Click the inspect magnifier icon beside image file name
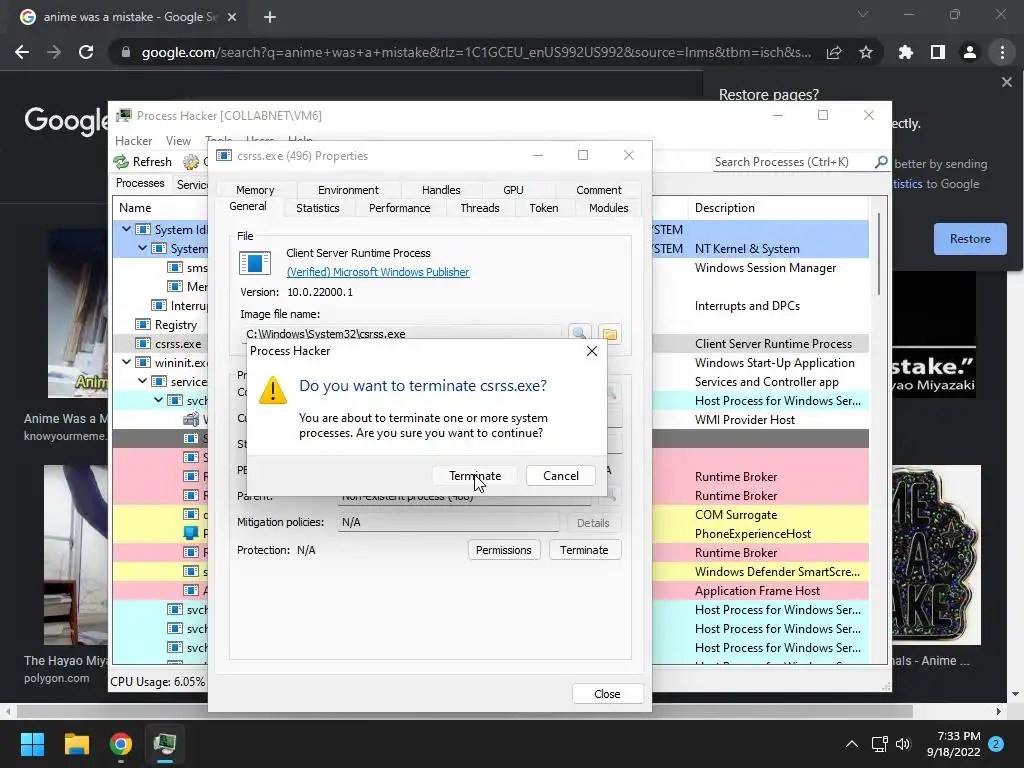The width and height of the screenshot is (1024, 768). point(579,334)
